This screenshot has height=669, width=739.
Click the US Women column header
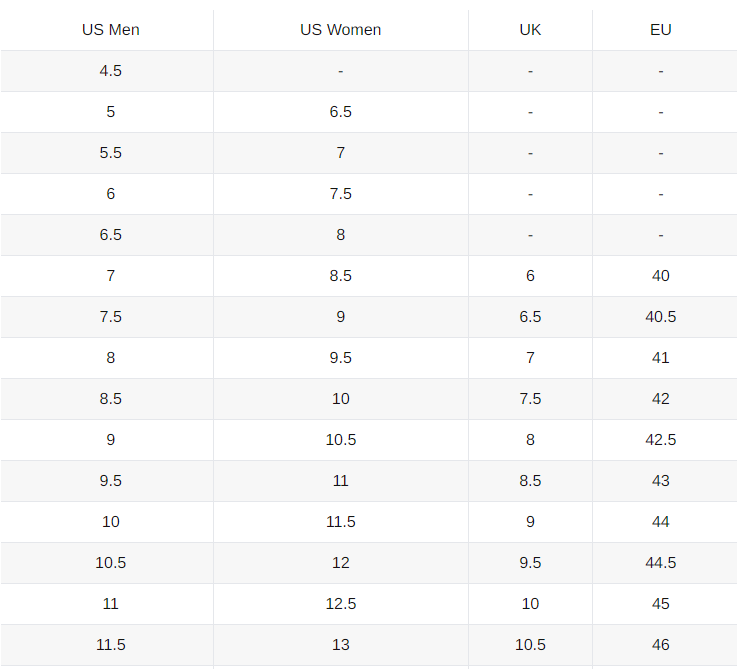pyautogui.click(x=340, y=30)
